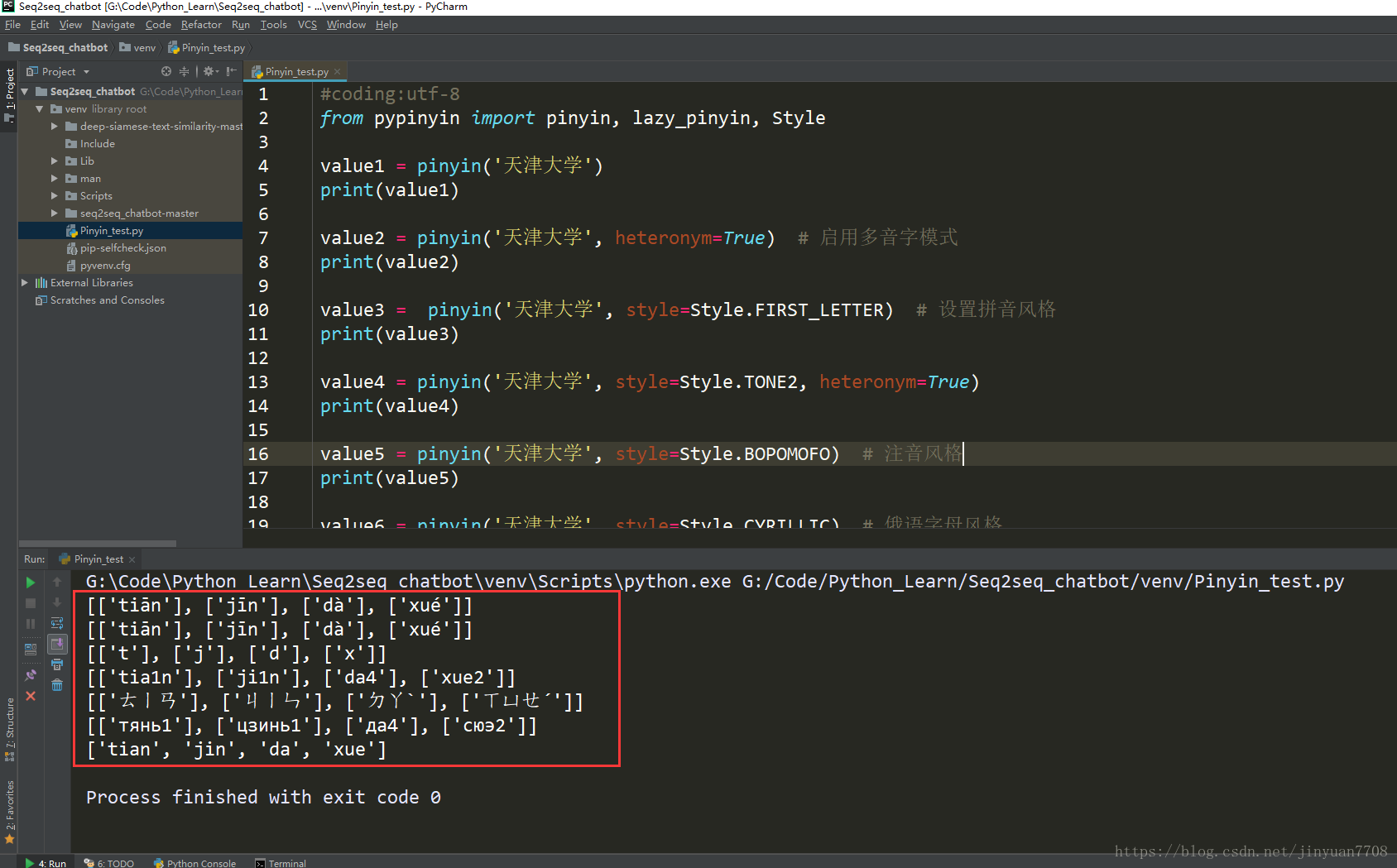Click 'Process finished with exit code 0' text
The image size is (1397, 868).
click(263, 797)
